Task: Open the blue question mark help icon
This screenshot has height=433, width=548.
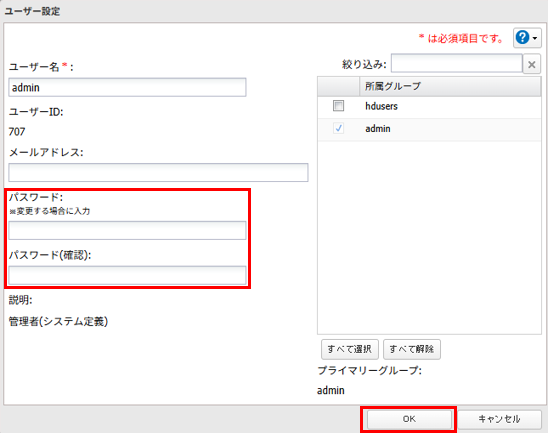Action: 522,37
